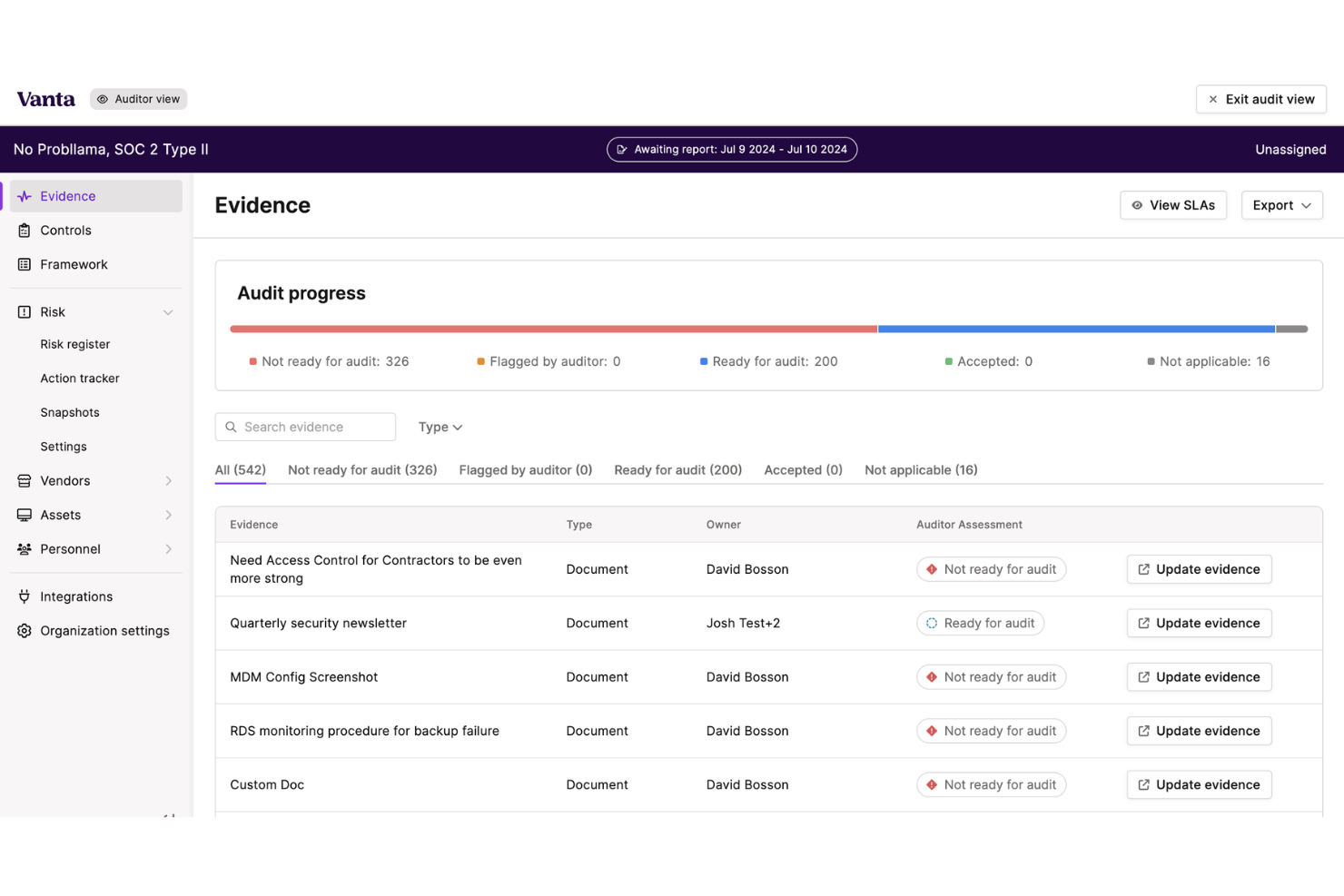Select the Vendors icon in sidebar
Viewport: 1344px width, 896px height.
pyautogui.click(x=24, y=480)
